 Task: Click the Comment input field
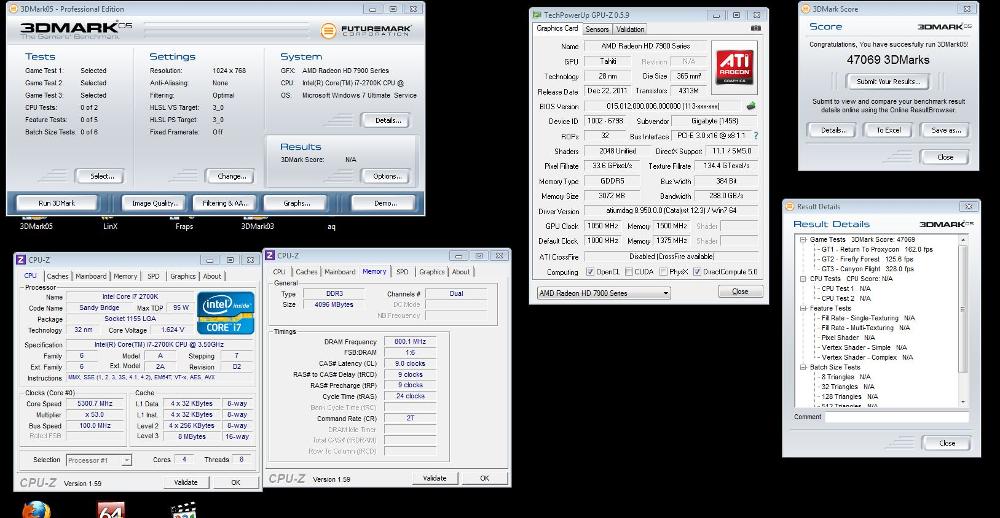click(897, 417)
